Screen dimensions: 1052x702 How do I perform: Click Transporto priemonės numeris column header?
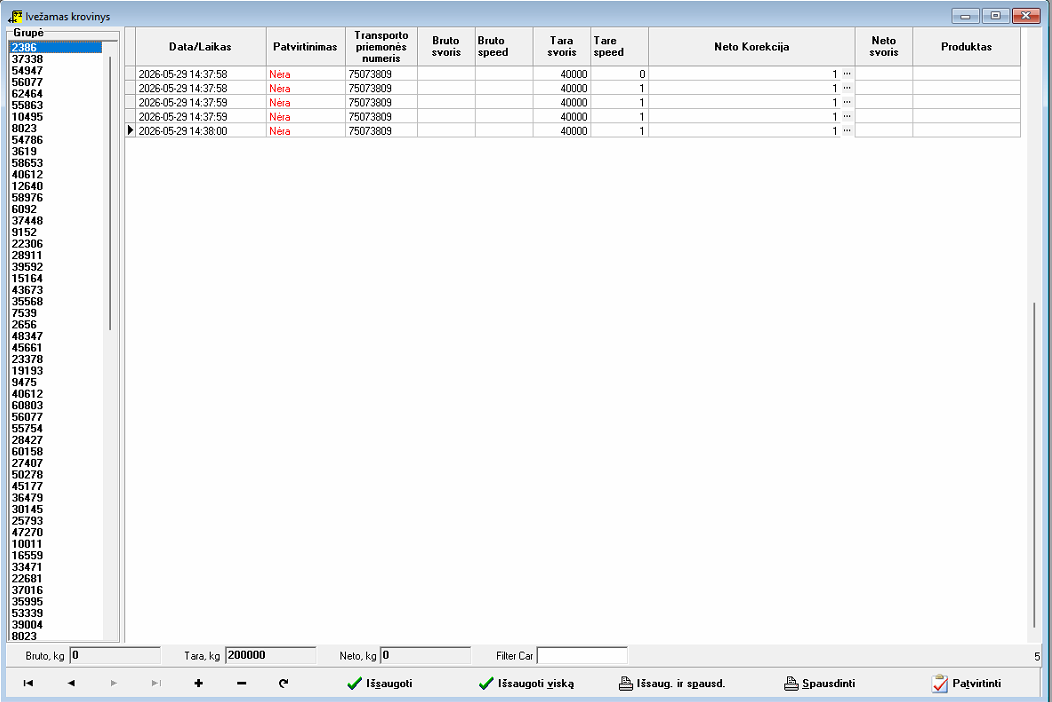click(381, 47)
